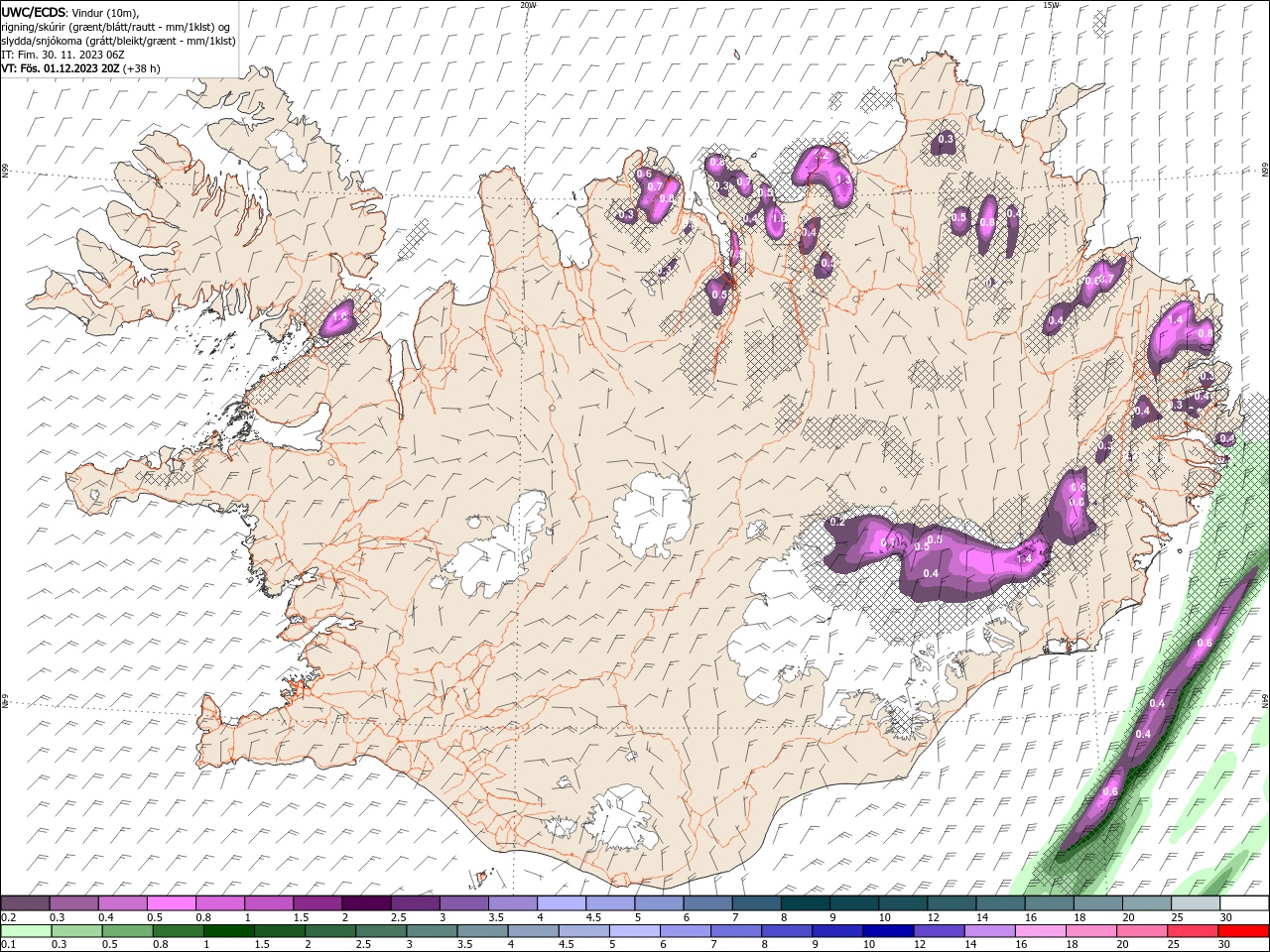This screenshot has width=1270, height=952.
Task: Select the 'rigning/skúrir' legend description line
Action: [x=115, y=27]
